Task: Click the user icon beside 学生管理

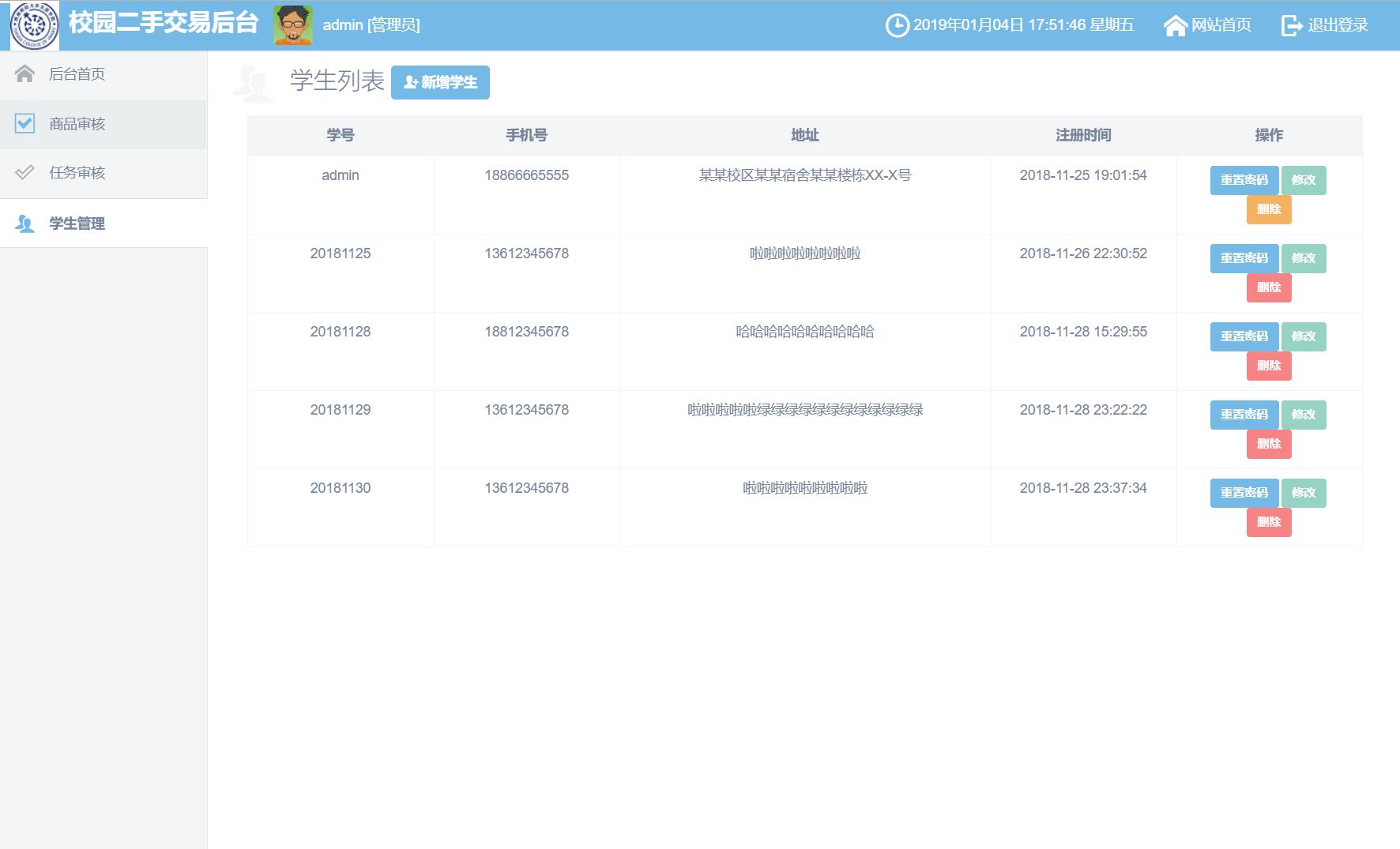Action: [24, 224]
